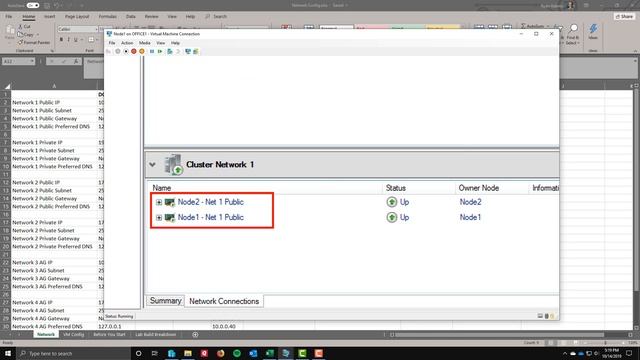Click the Share button in Excel

coord(624,16)
